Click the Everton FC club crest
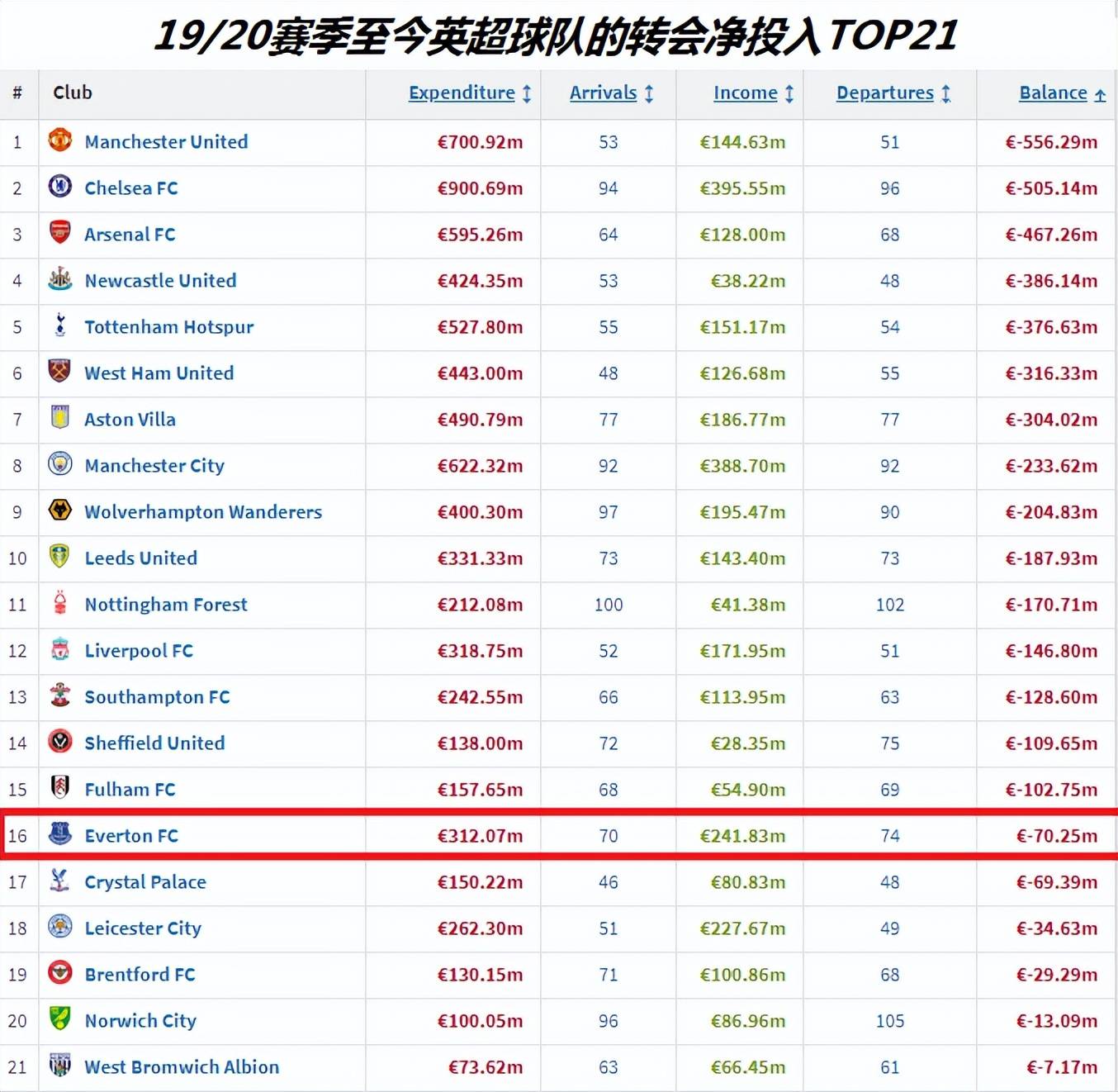1118x1092 pixels. [59, 833]
